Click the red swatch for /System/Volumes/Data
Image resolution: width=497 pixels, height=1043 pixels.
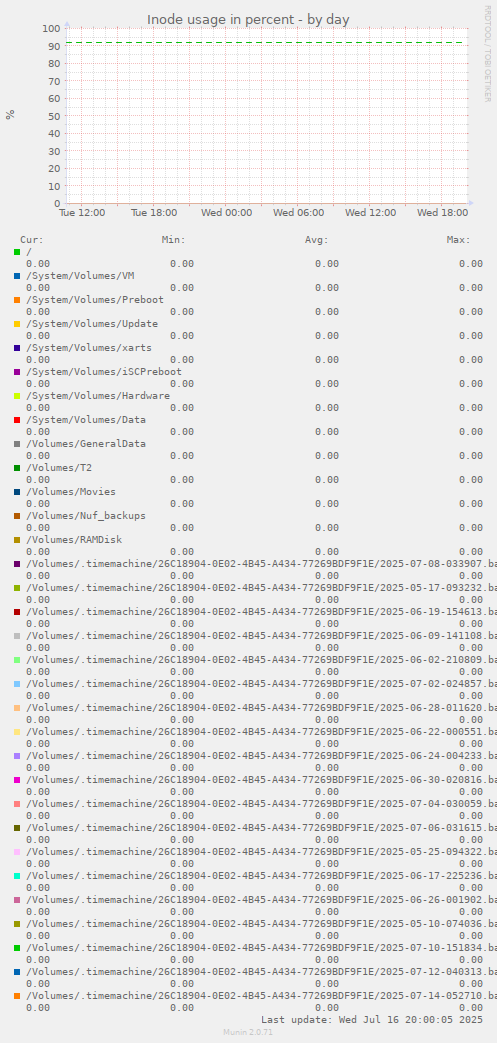pyautogui.click(x=17, y=420)
